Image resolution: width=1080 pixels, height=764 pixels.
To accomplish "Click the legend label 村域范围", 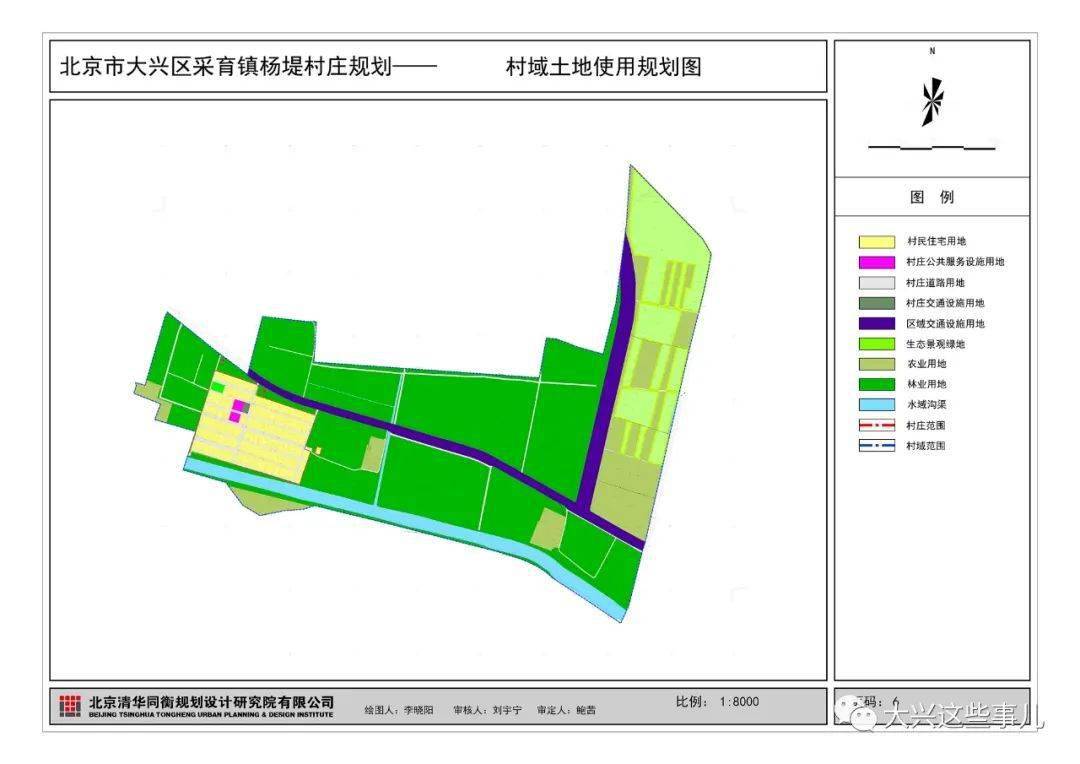I will 926,446.
